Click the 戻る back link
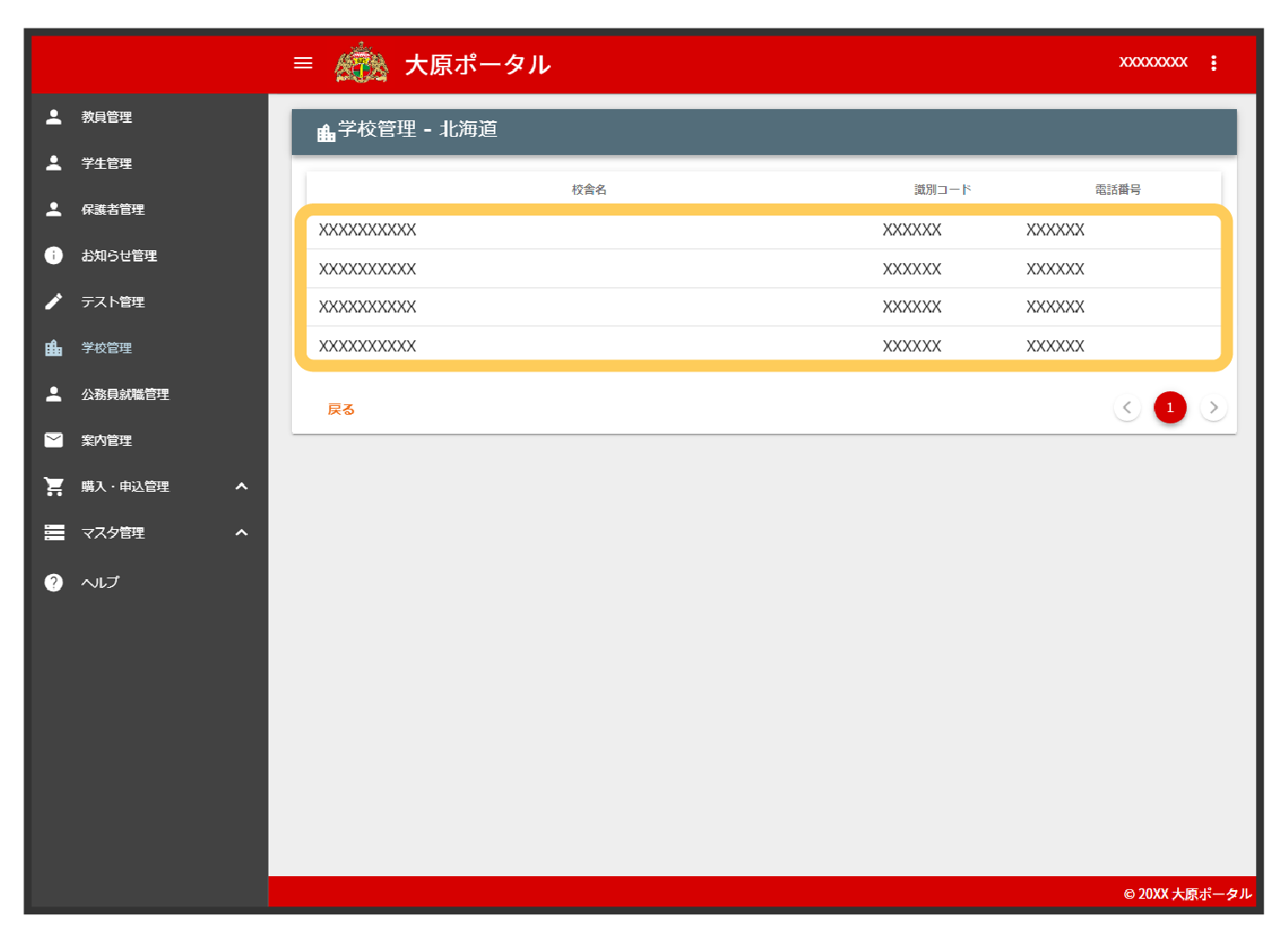Viewport: 1288px width, 942px height. click(341, 410)
